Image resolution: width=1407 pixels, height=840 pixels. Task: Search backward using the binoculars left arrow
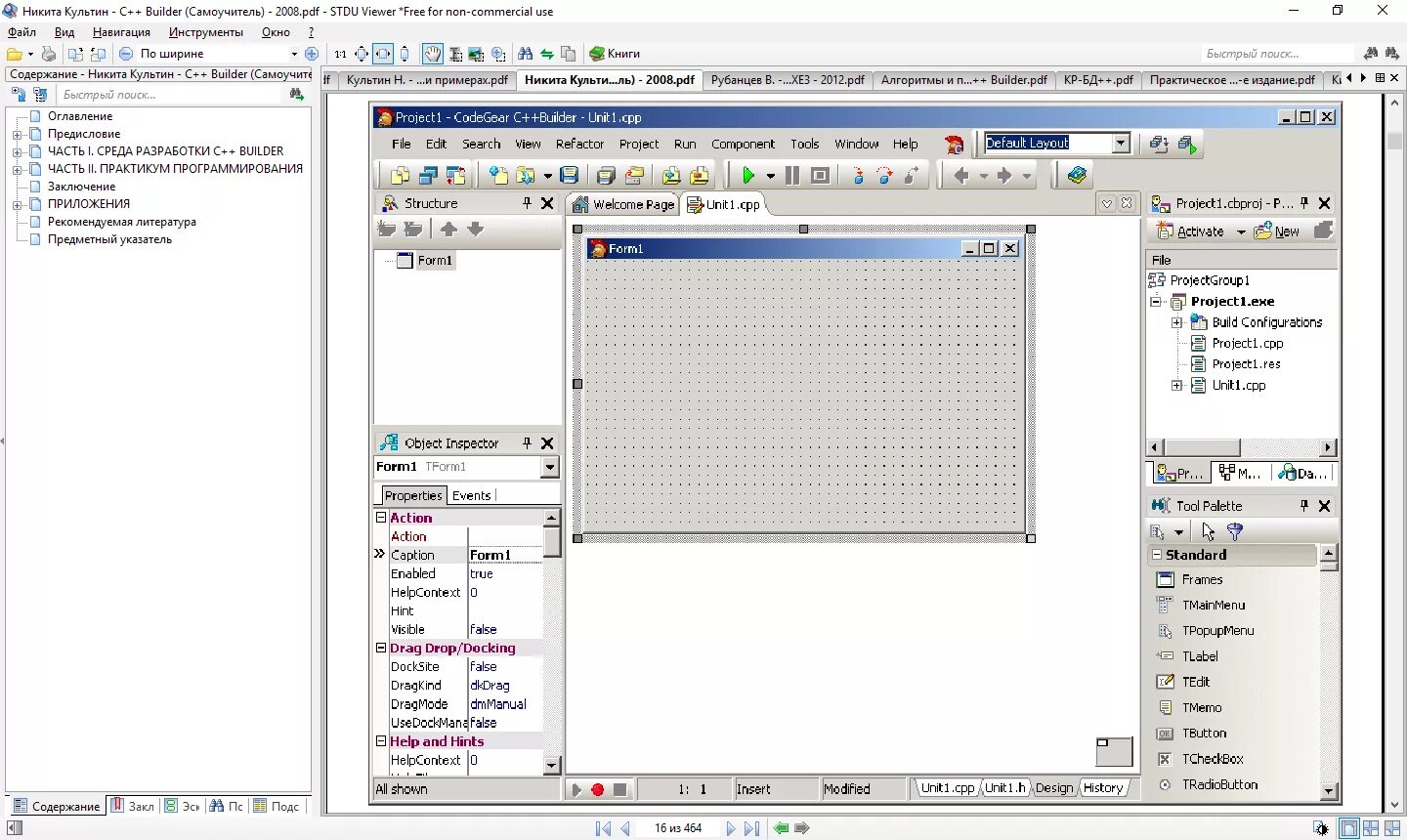point(1371,54)
